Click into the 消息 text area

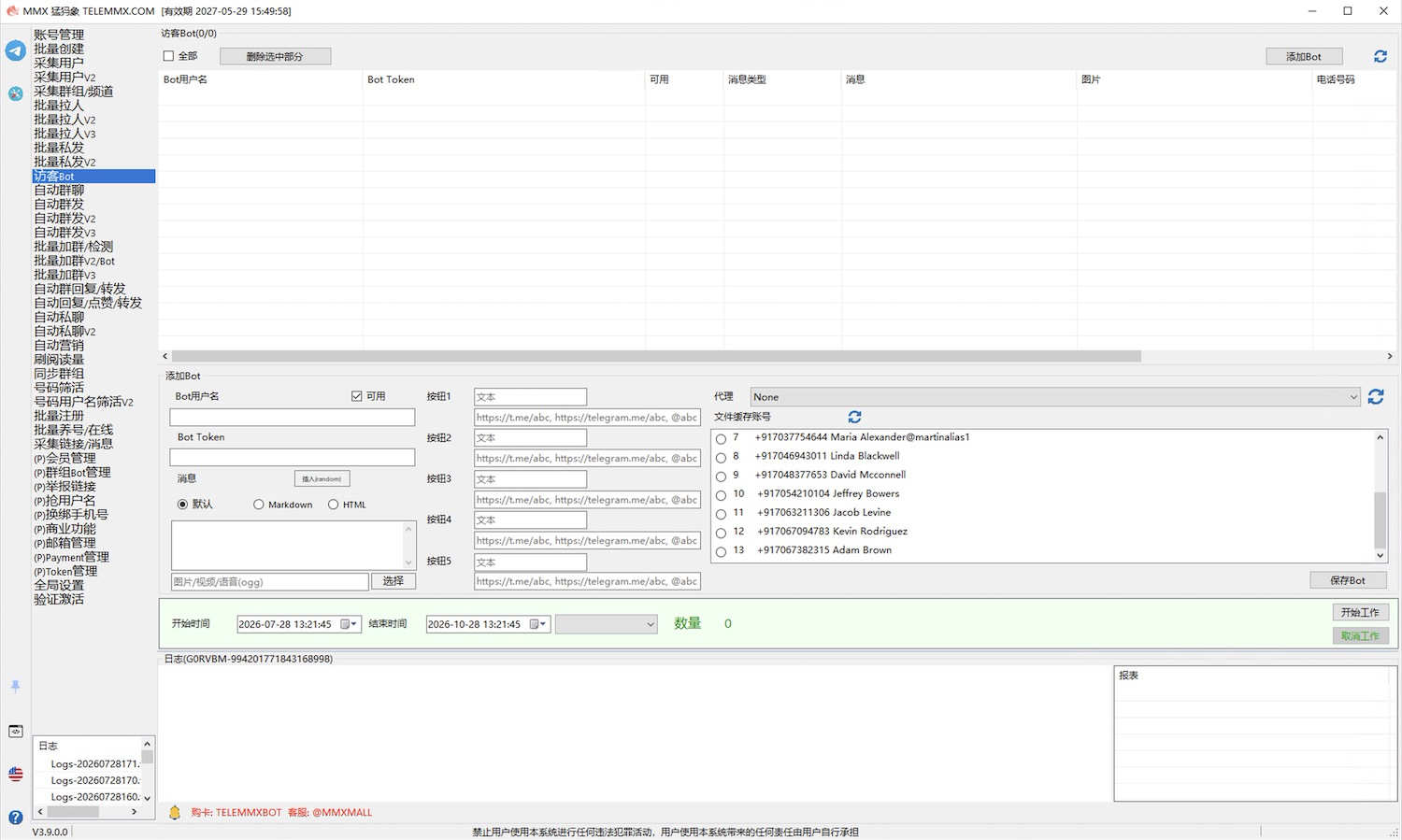(x=288, y=544)
